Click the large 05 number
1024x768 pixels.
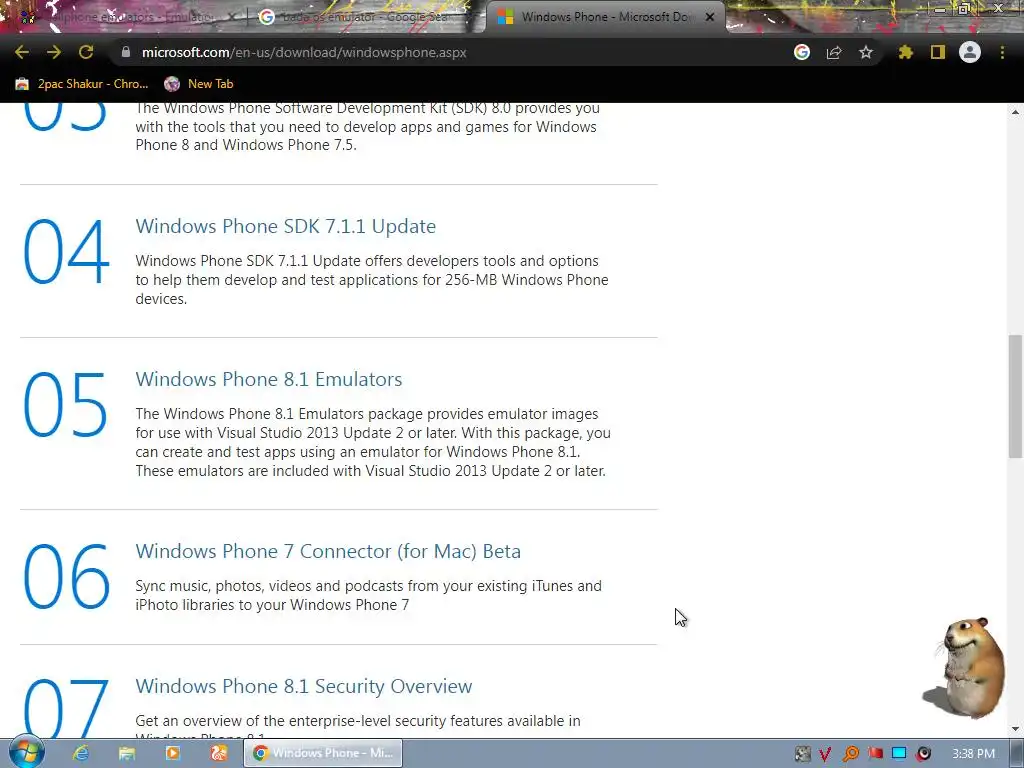pyautogui.click(x=65, y=404)
